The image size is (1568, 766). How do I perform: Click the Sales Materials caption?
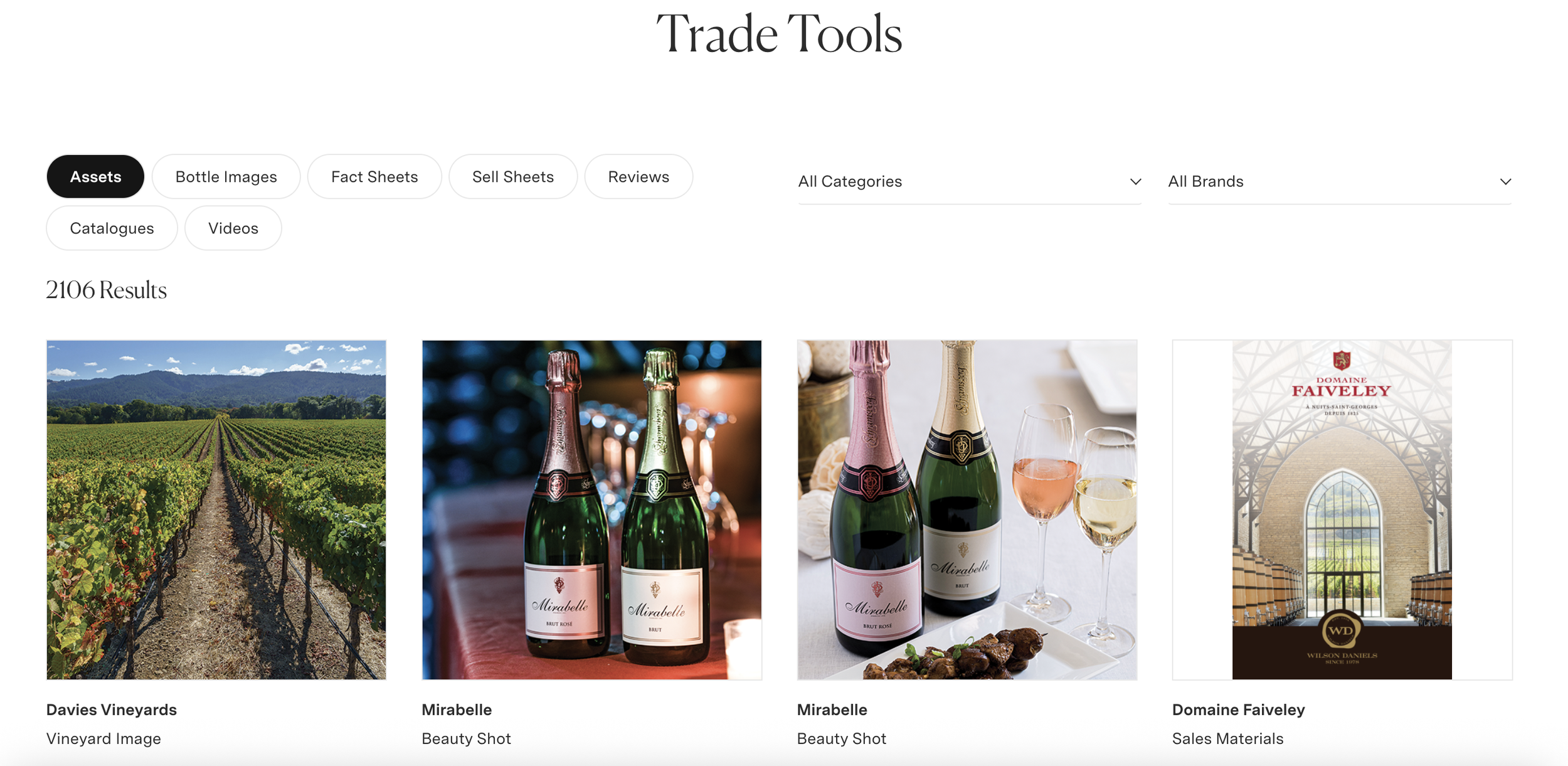[1228, 739]
